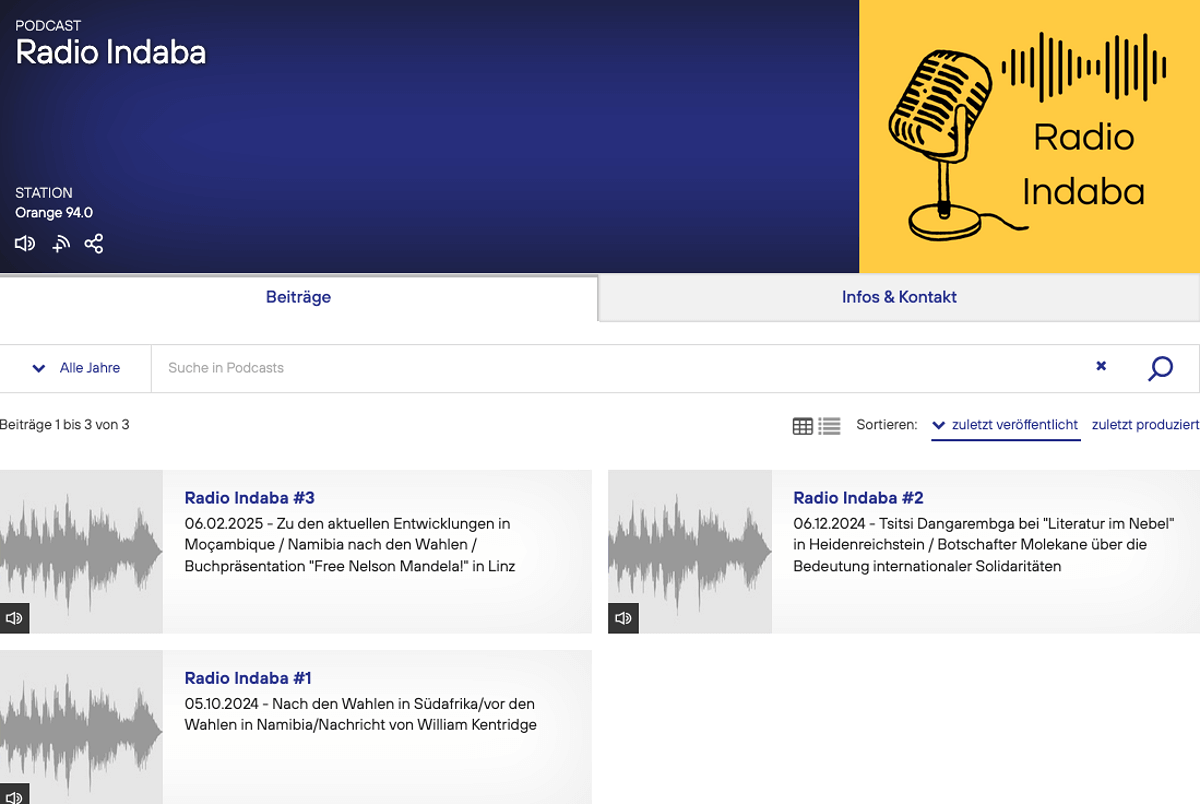Switch to grid view
The image size is (1200, 804).
point(802,425)
